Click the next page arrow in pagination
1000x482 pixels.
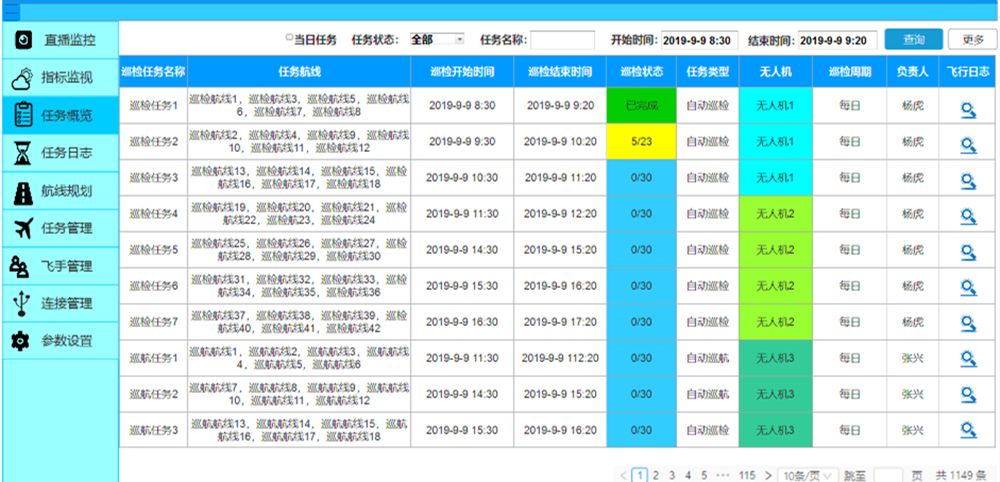(x=768, y=475)
